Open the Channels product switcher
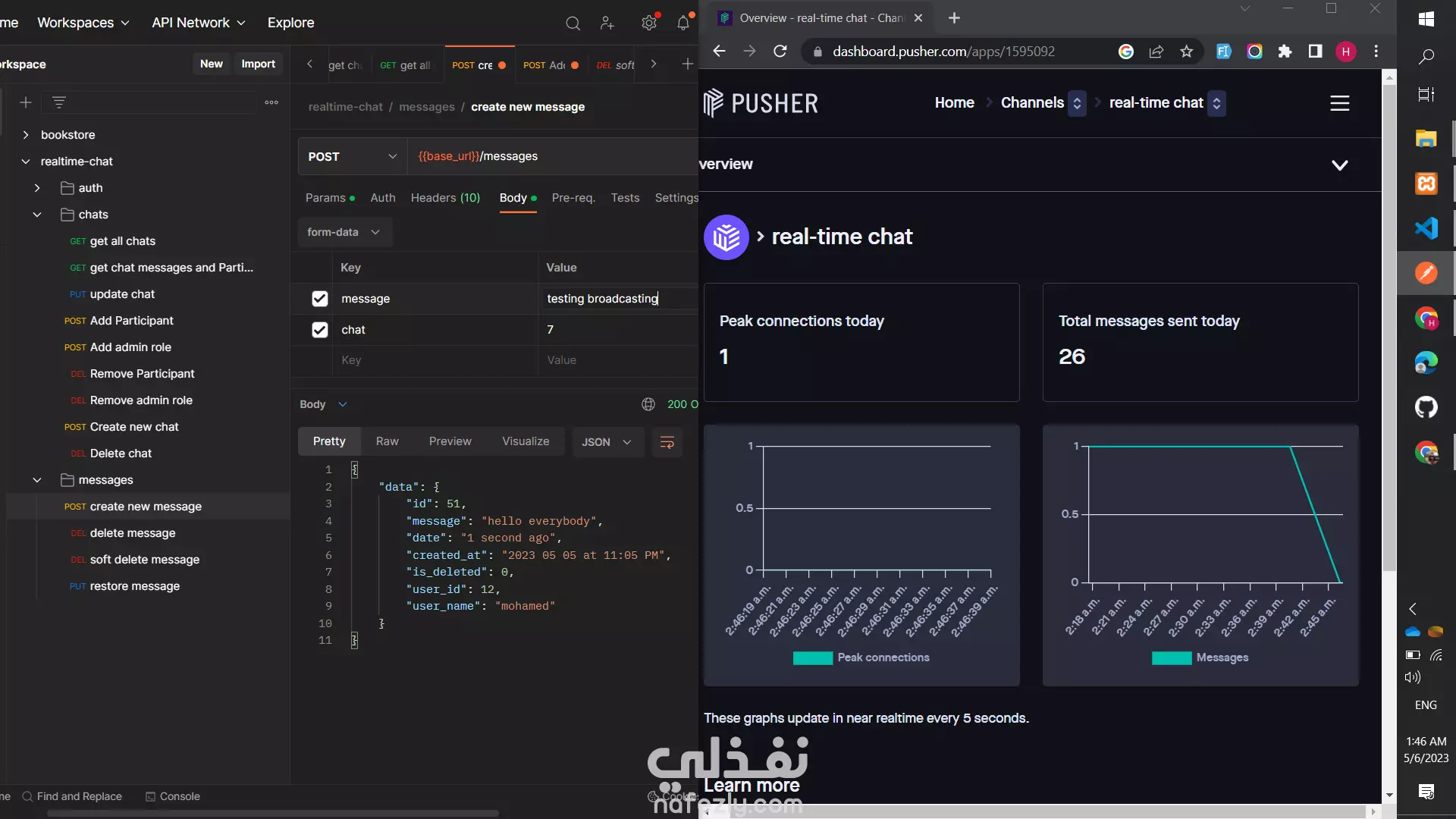 coord(1077,103)
